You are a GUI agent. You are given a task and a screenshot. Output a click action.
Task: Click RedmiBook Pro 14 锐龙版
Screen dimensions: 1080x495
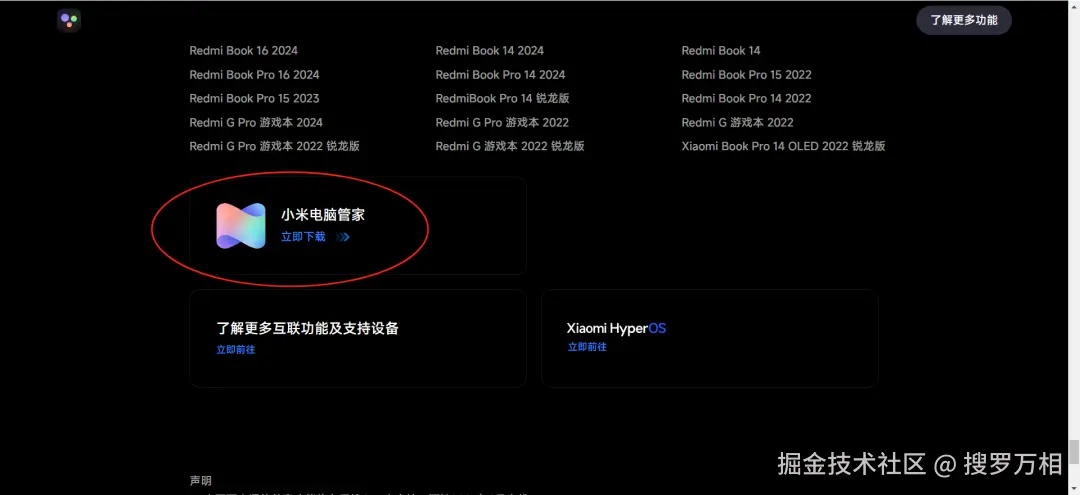[503, 98]
